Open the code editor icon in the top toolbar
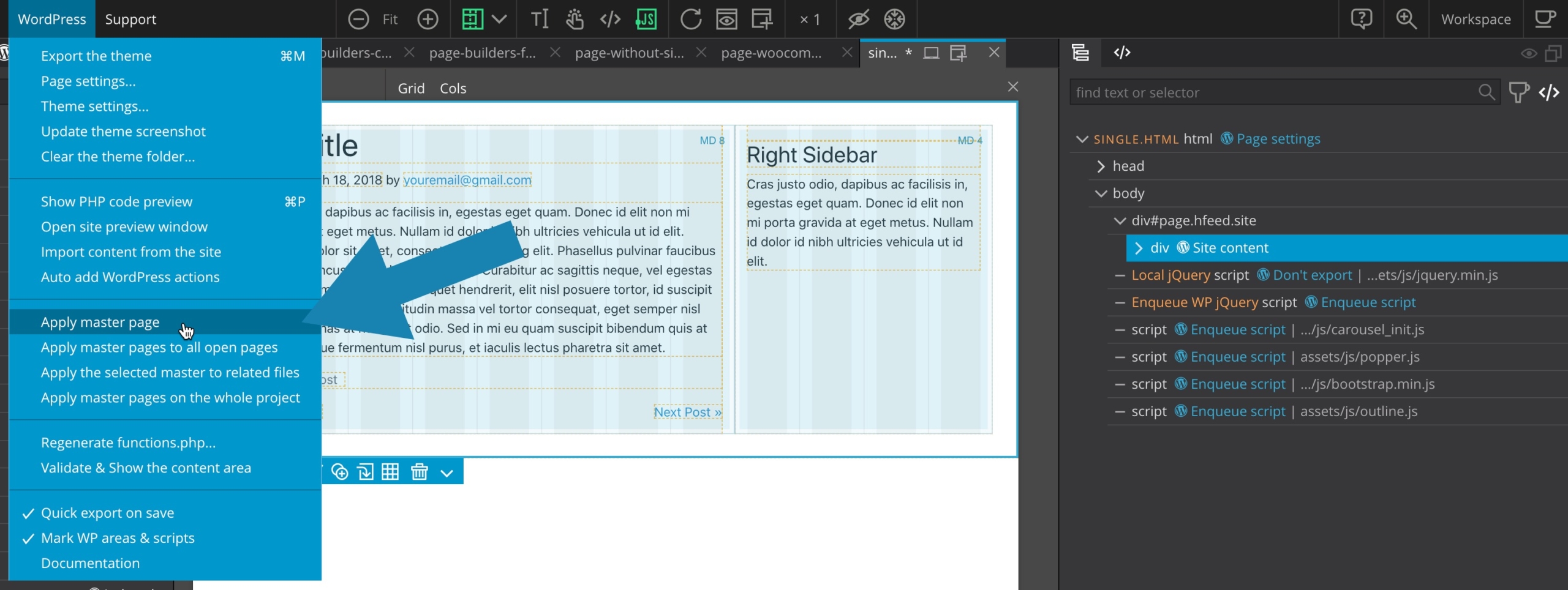The width and height of the screenshot is (1568, 590). (x=610, y=19)
